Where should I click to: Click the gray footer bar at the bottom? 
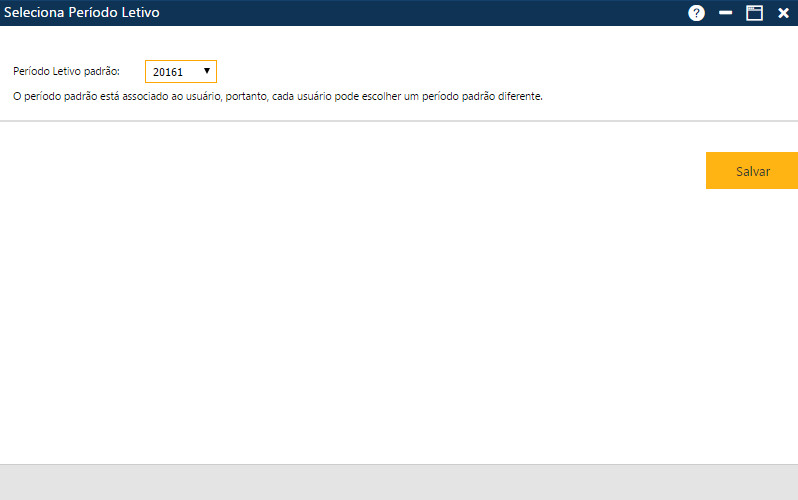[x=399, y=482]
